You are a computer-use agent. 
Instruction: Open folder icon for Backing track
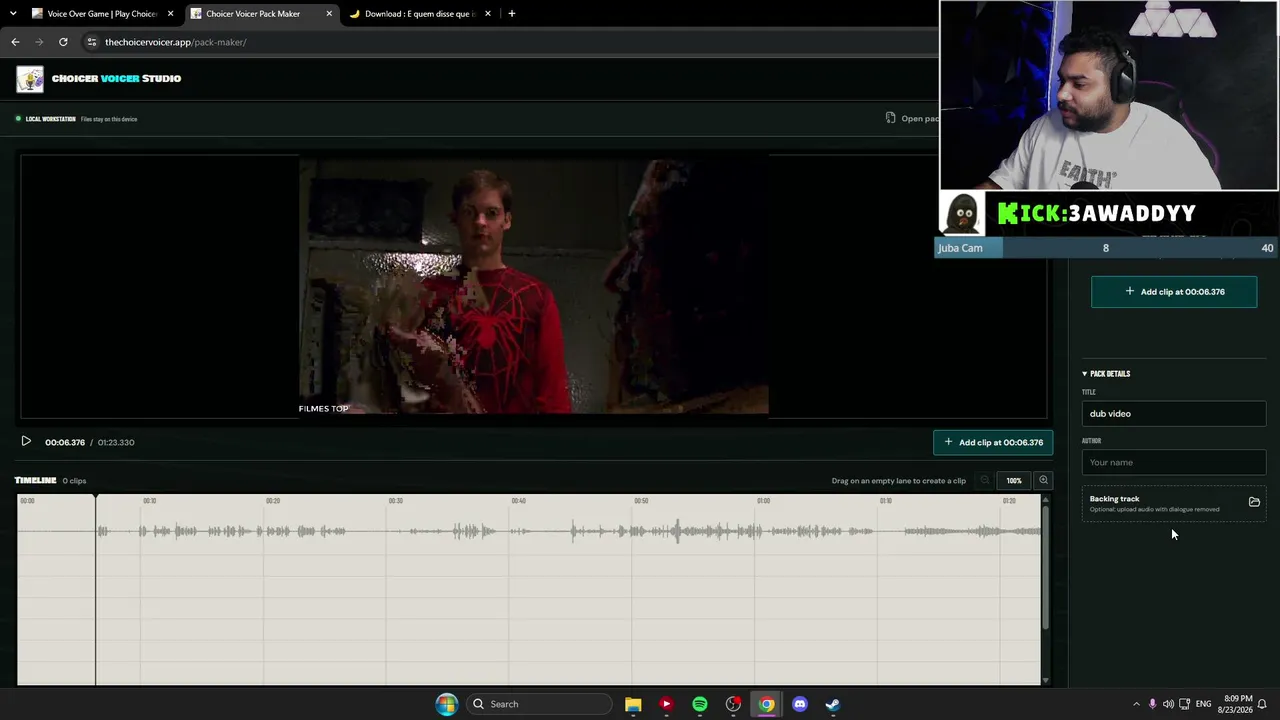coord(1254,502)
